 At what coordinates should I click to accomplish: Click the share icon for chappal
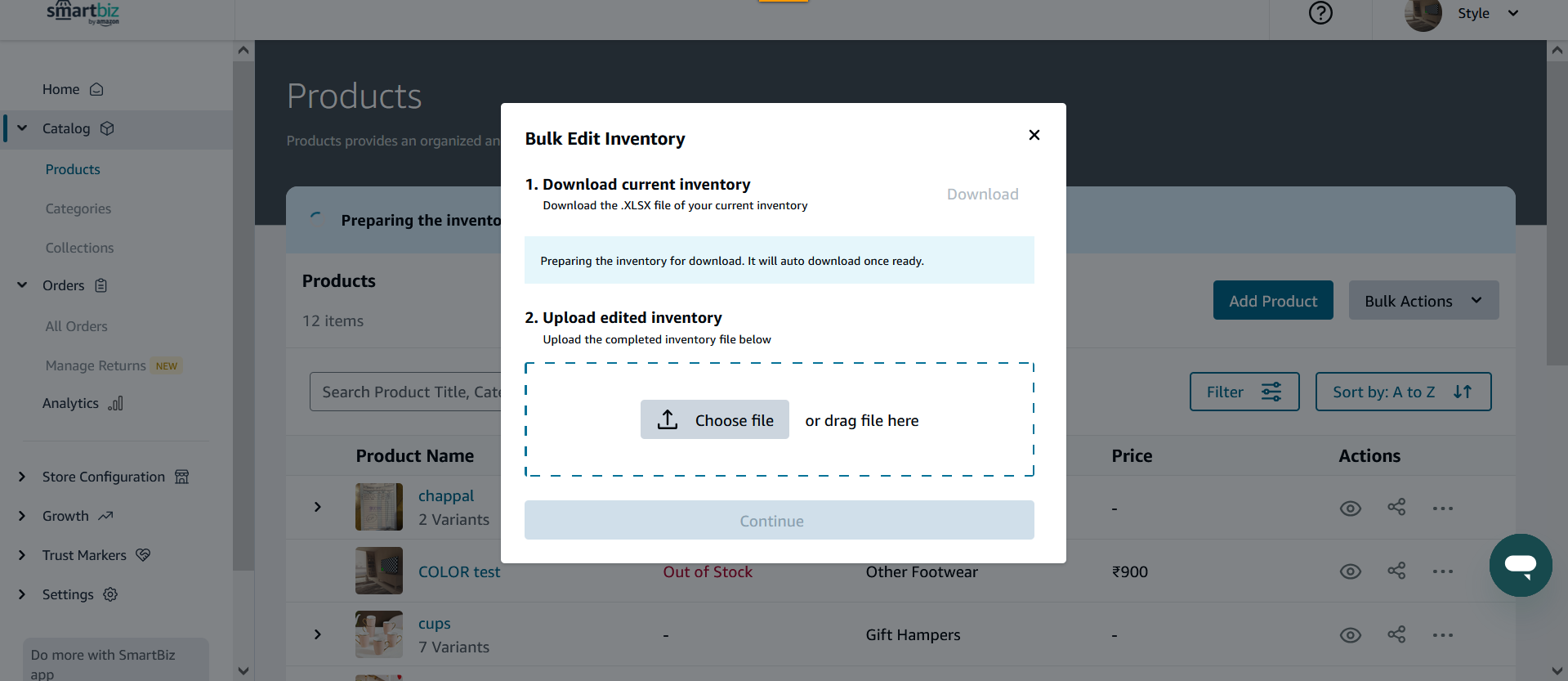1396,508
